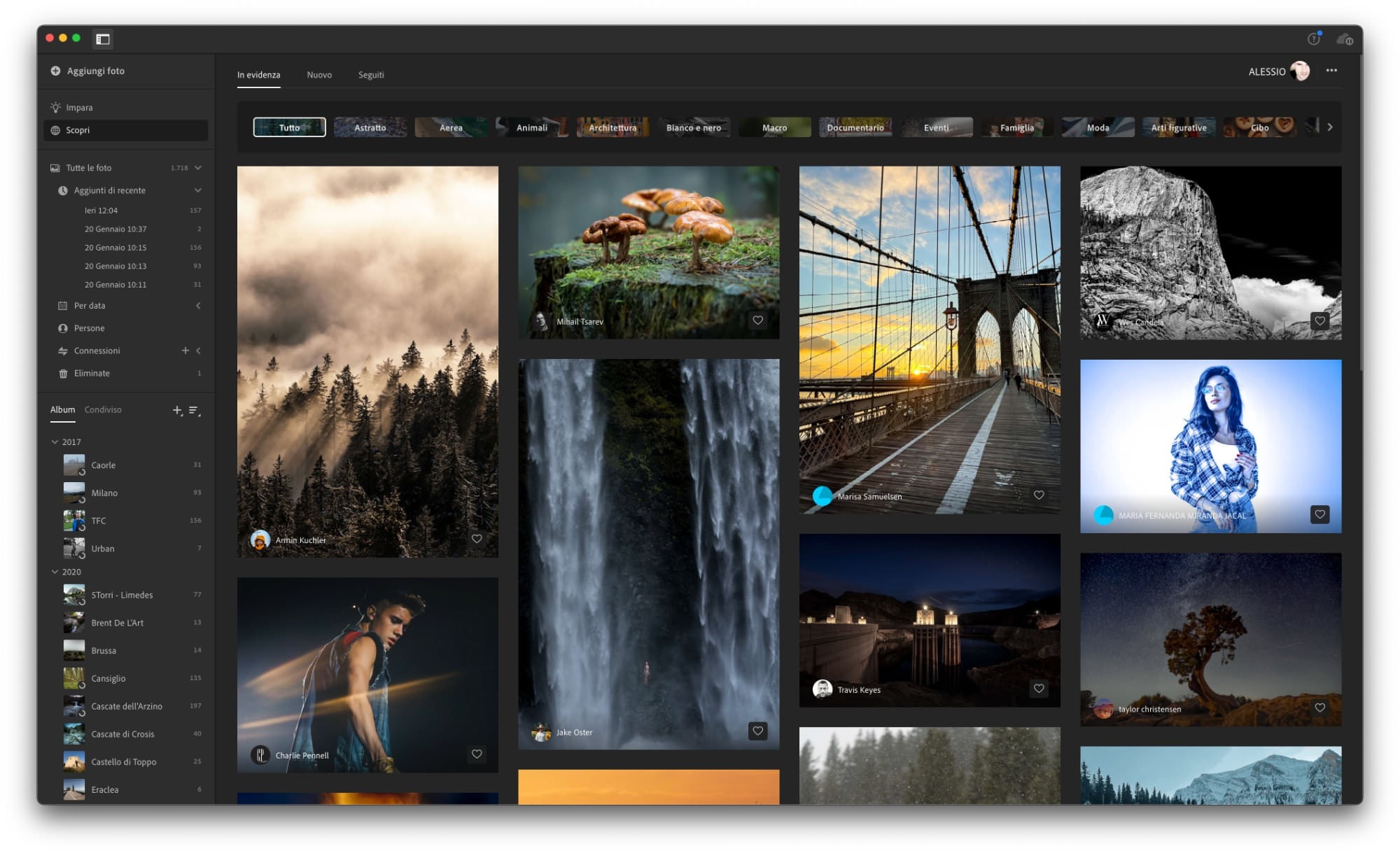Add a connection with the plus icon
1400x853 pixels.
[185, 351]
